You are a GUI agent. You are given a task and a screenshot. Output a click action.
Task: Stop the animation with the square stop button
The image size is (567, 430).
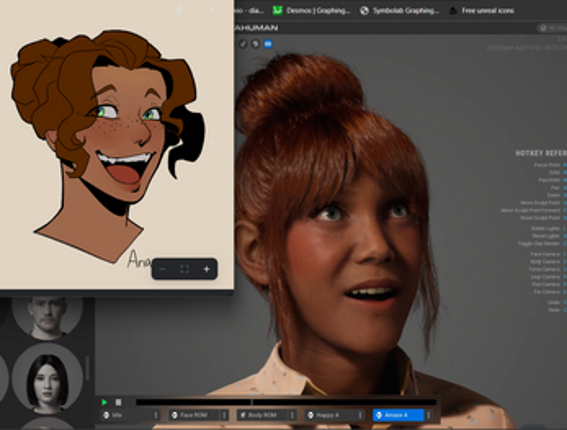pos(118,402)
